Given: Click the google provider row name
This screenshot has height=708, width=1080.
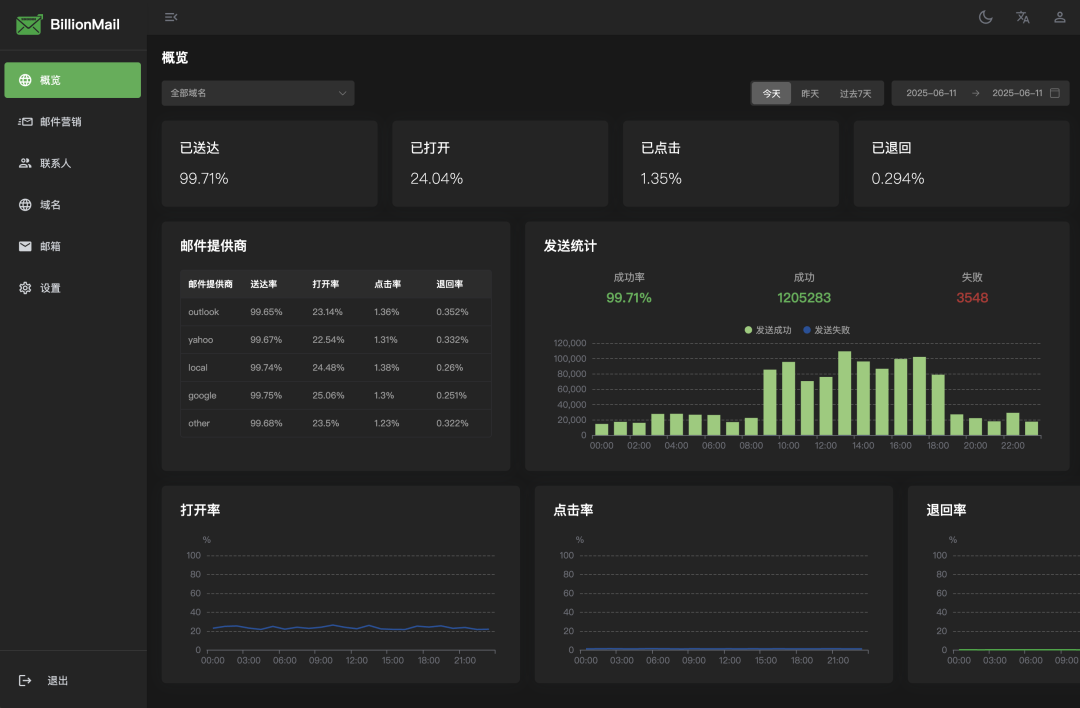Looking at the screenshot, I should [x=202, y=395].
